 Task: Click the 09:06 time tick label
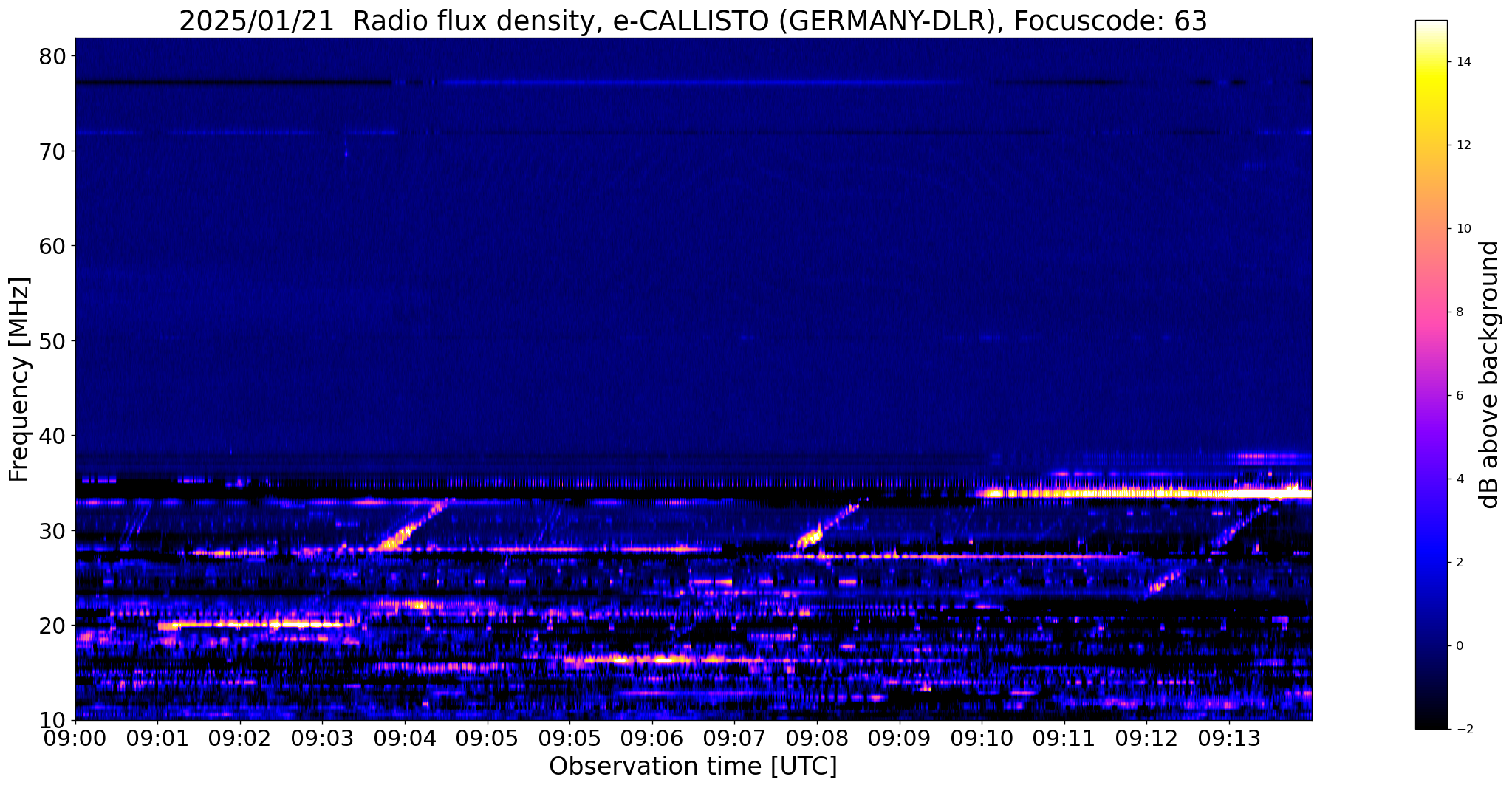tap(652, 739)
